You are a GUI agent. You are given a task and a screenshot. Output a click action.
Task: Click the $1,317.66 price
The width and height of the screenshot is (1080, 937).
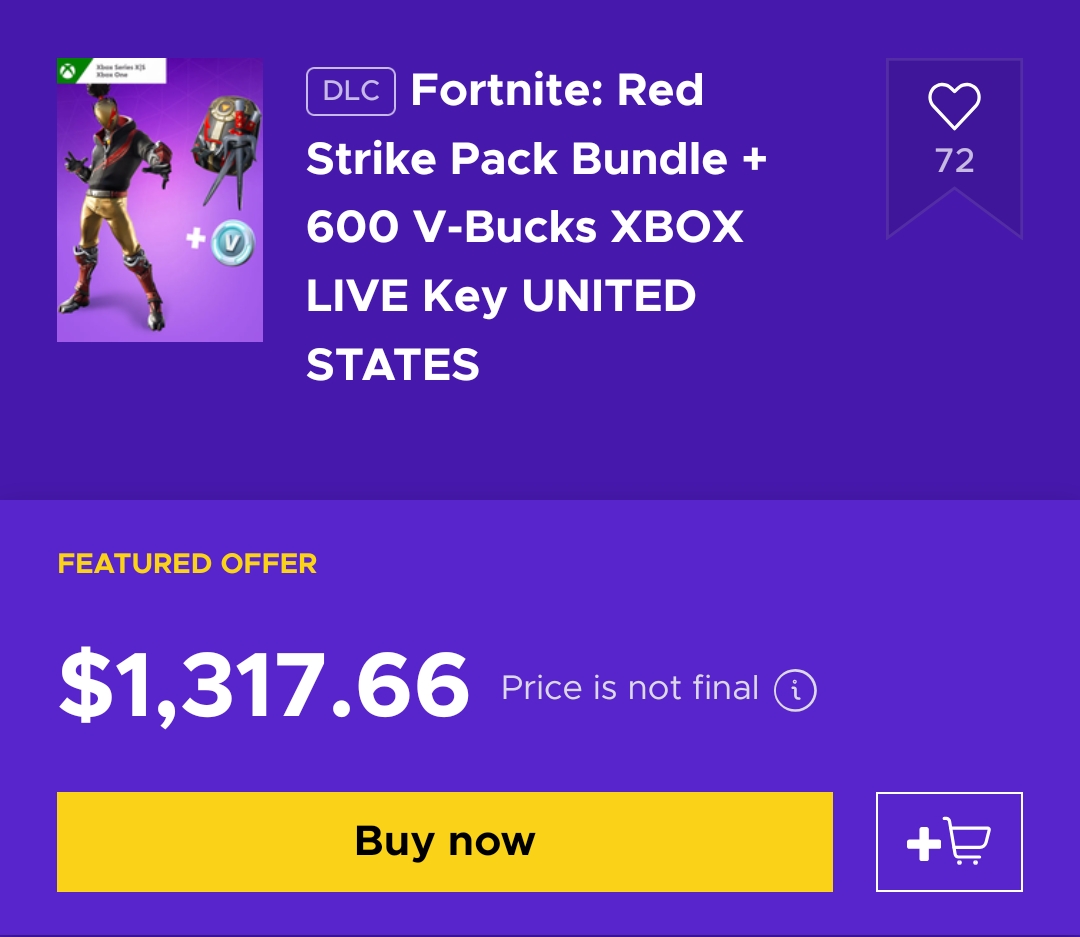pyautogui.click(x=264, y=686)
